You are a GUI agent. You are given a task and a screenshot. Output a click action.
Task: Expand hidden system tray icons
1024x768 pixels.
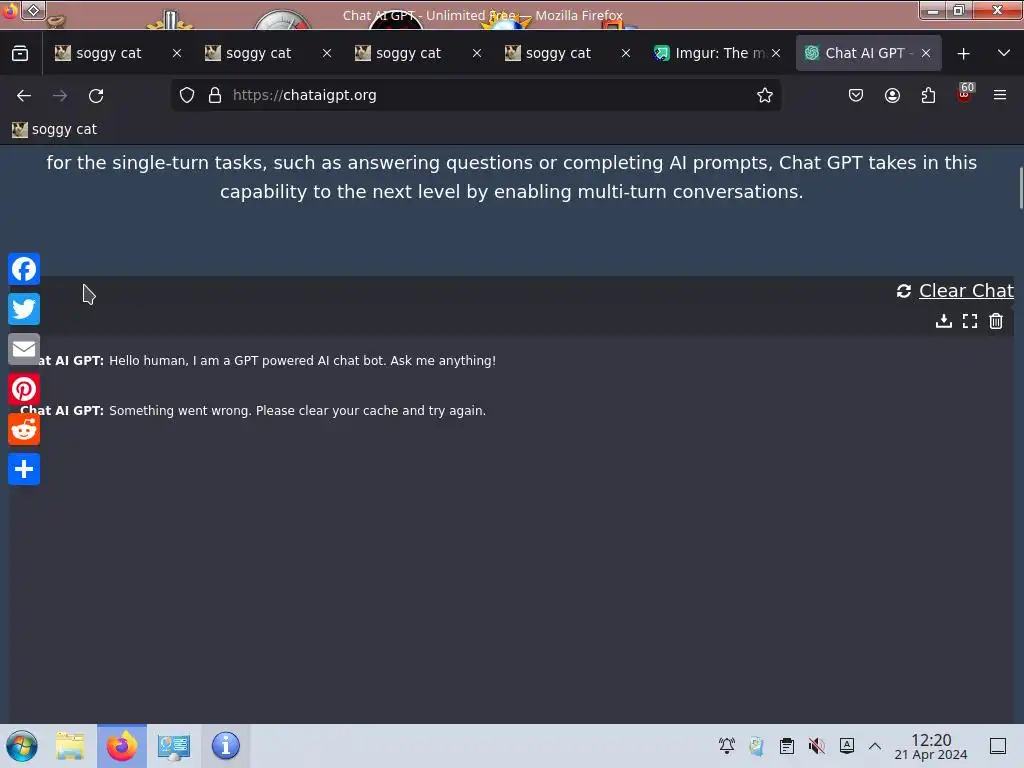875,746
